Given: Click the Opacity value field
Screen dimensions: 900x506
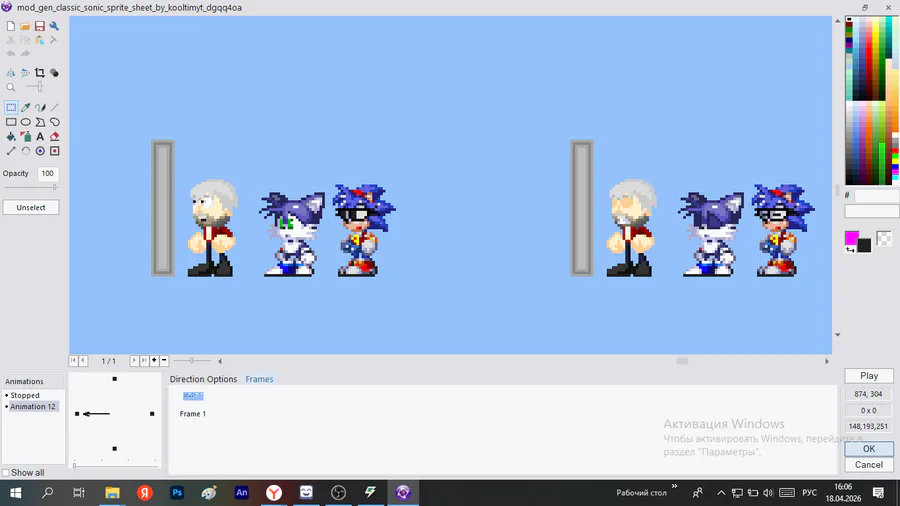Looking at the screenshot, I should click(x=48, y=173).
